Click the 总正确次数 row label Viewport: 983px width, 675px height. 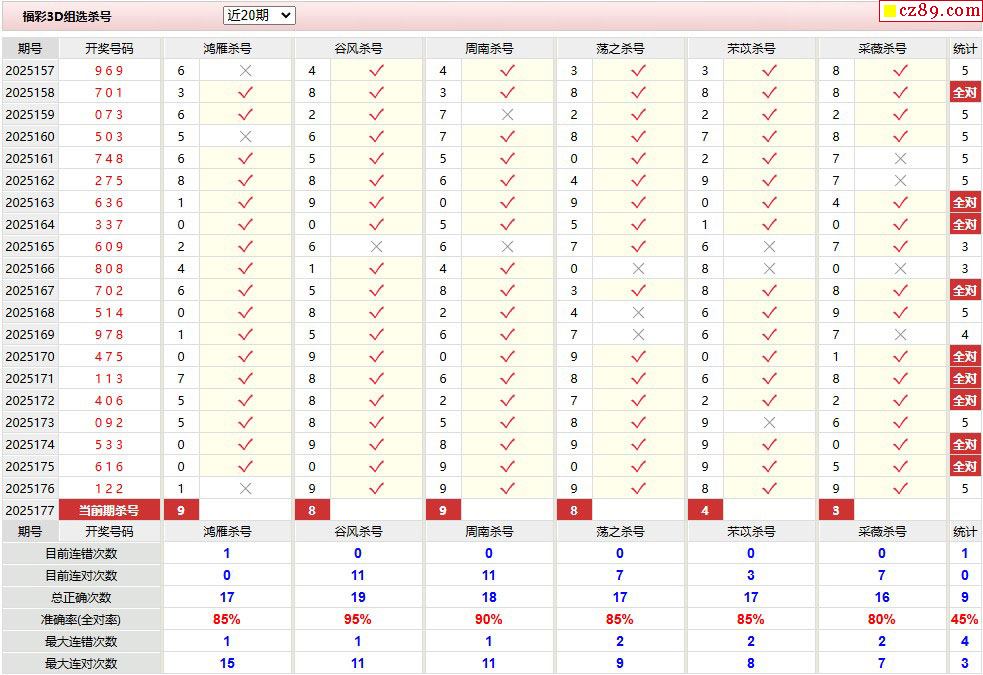[x=81, y=598]
